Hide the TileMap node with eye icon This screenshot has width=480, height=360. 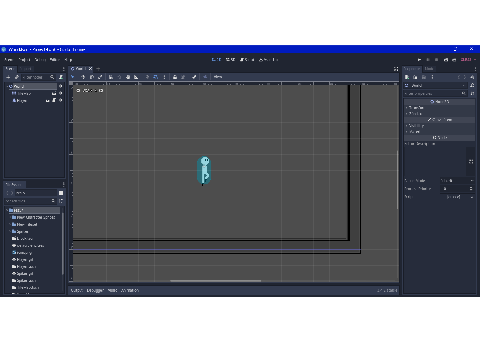(x=61, y=93)
